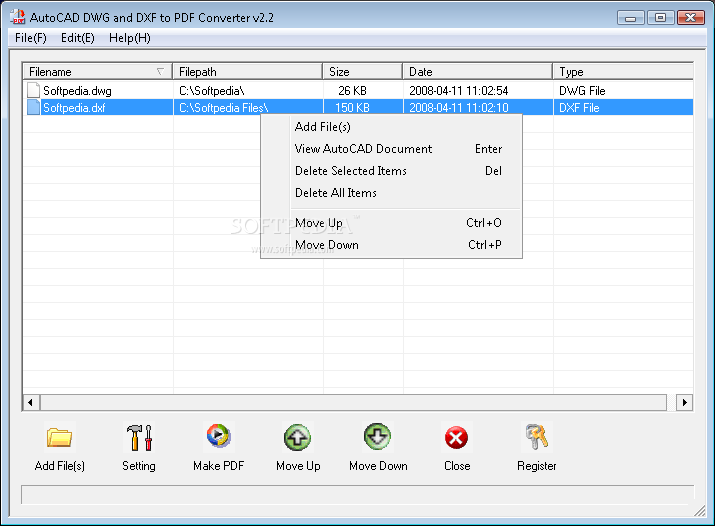
Task: Click the 2008-04-11 11:02:54 date cell
Action: [x=459, y=91]
